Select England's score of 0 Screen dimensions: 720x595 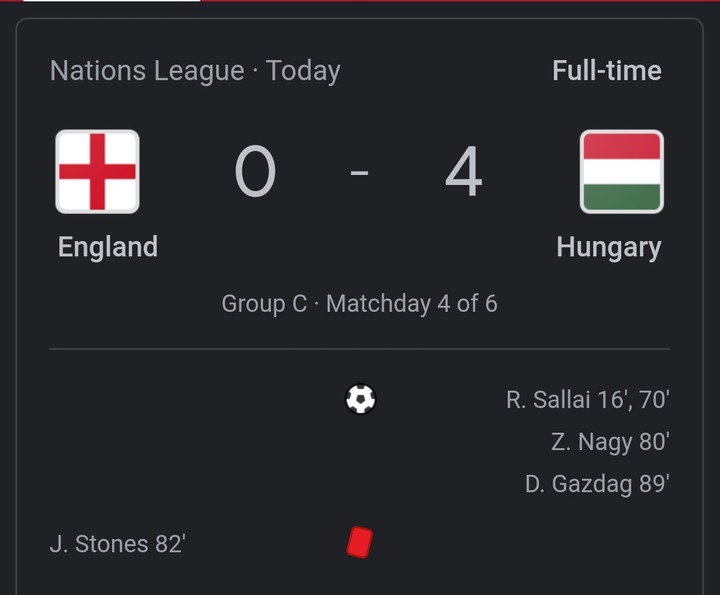coord(255,171)
